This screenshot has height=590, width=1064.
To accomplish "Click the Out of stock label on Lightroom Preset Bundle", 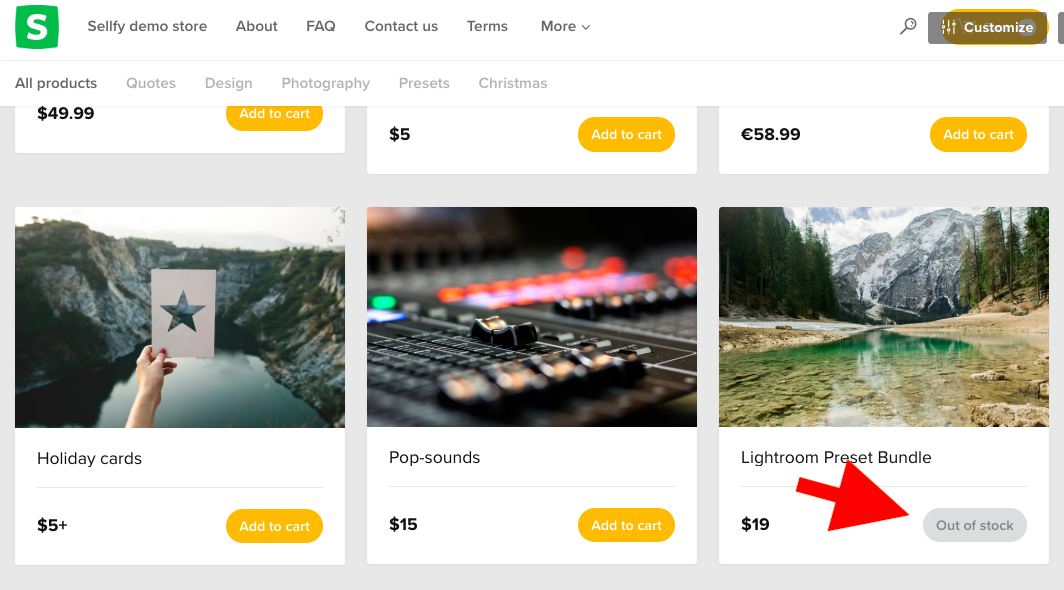I will [974, 524].
